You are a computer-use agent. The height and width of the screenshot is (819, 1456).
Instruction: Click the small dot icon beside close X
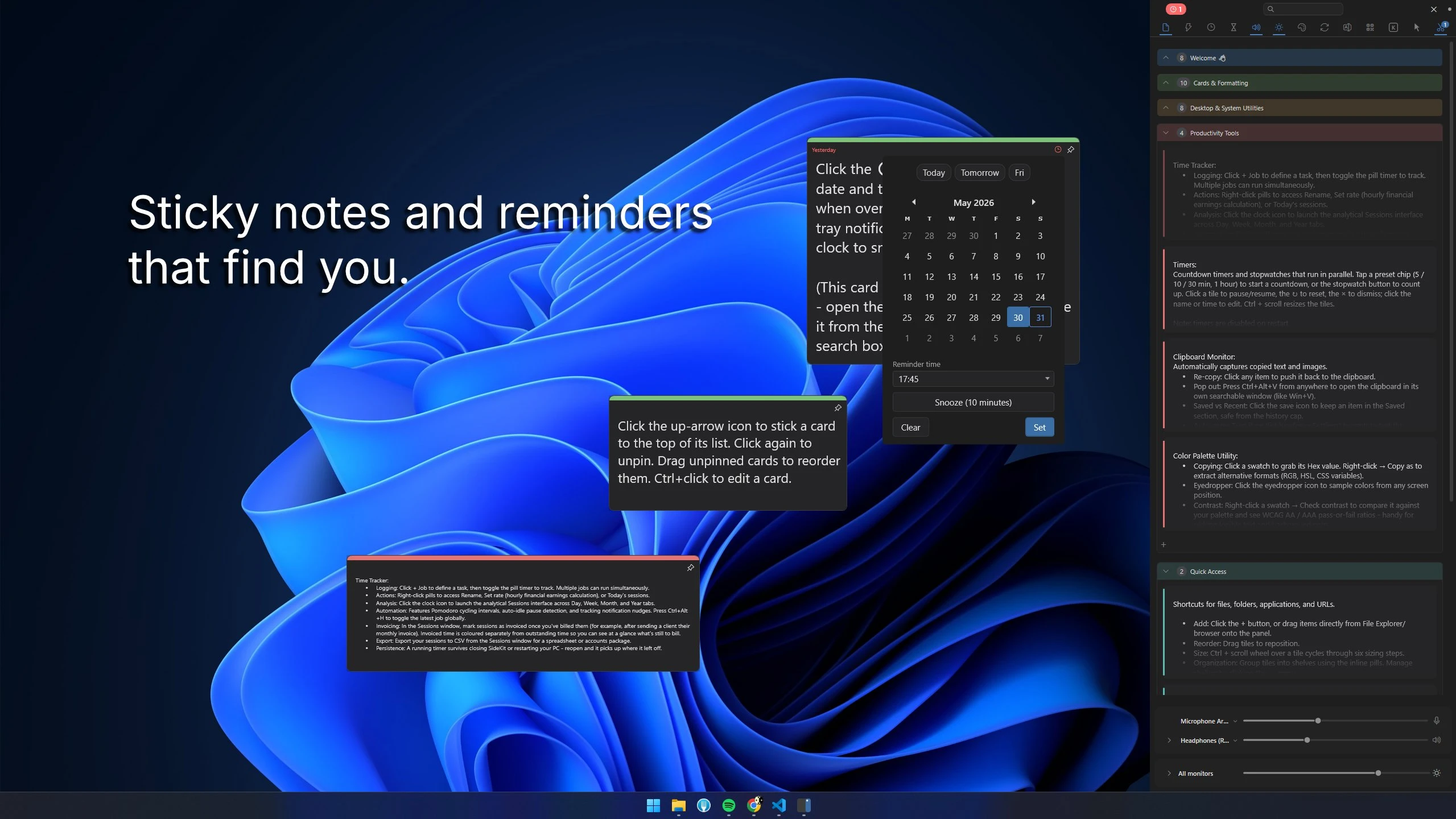click(1449, 9)
